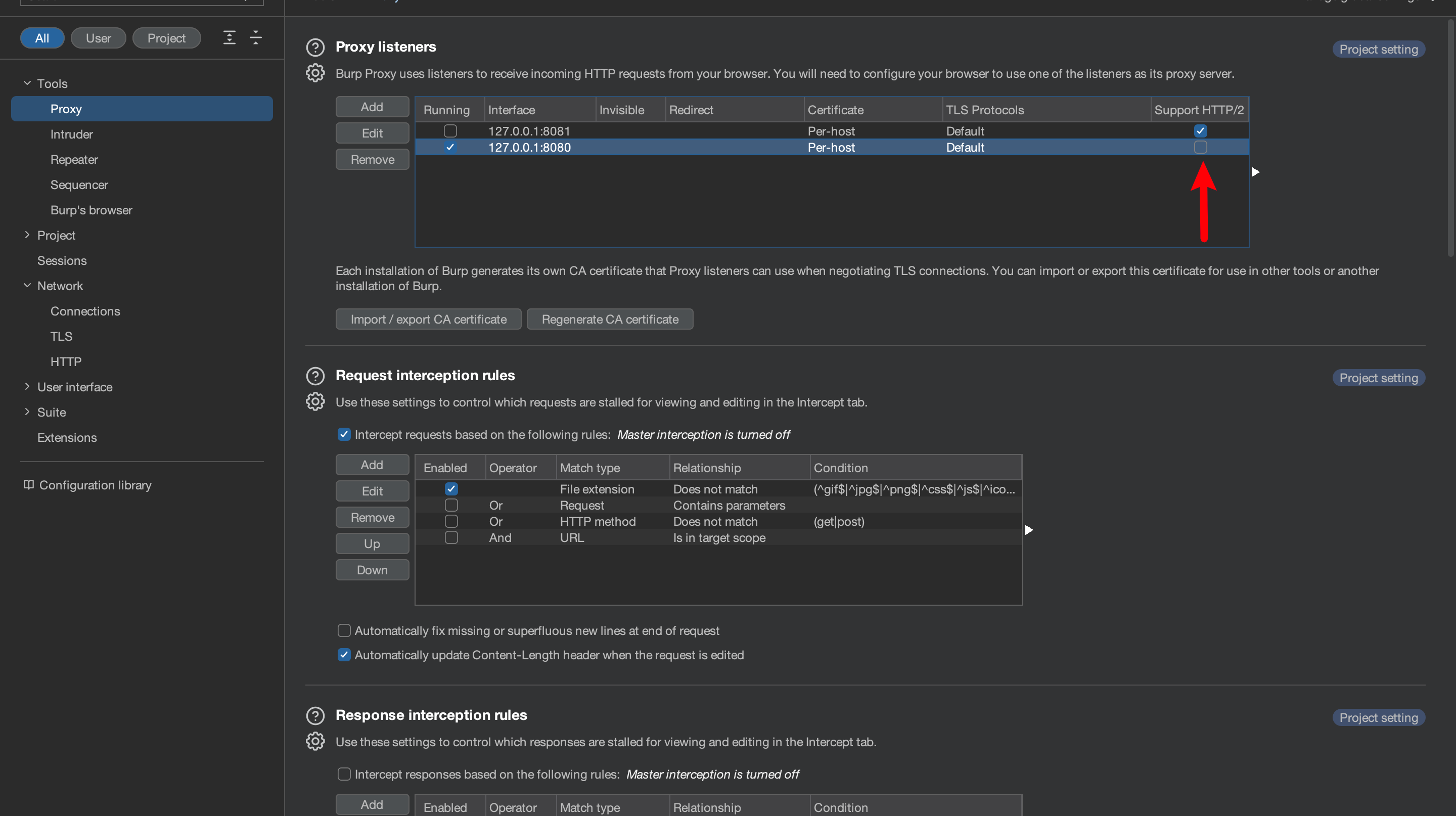This screenshot has width=1456, height=816.
Task: Collapse the Tools tree section
Action: coord(27,83)
